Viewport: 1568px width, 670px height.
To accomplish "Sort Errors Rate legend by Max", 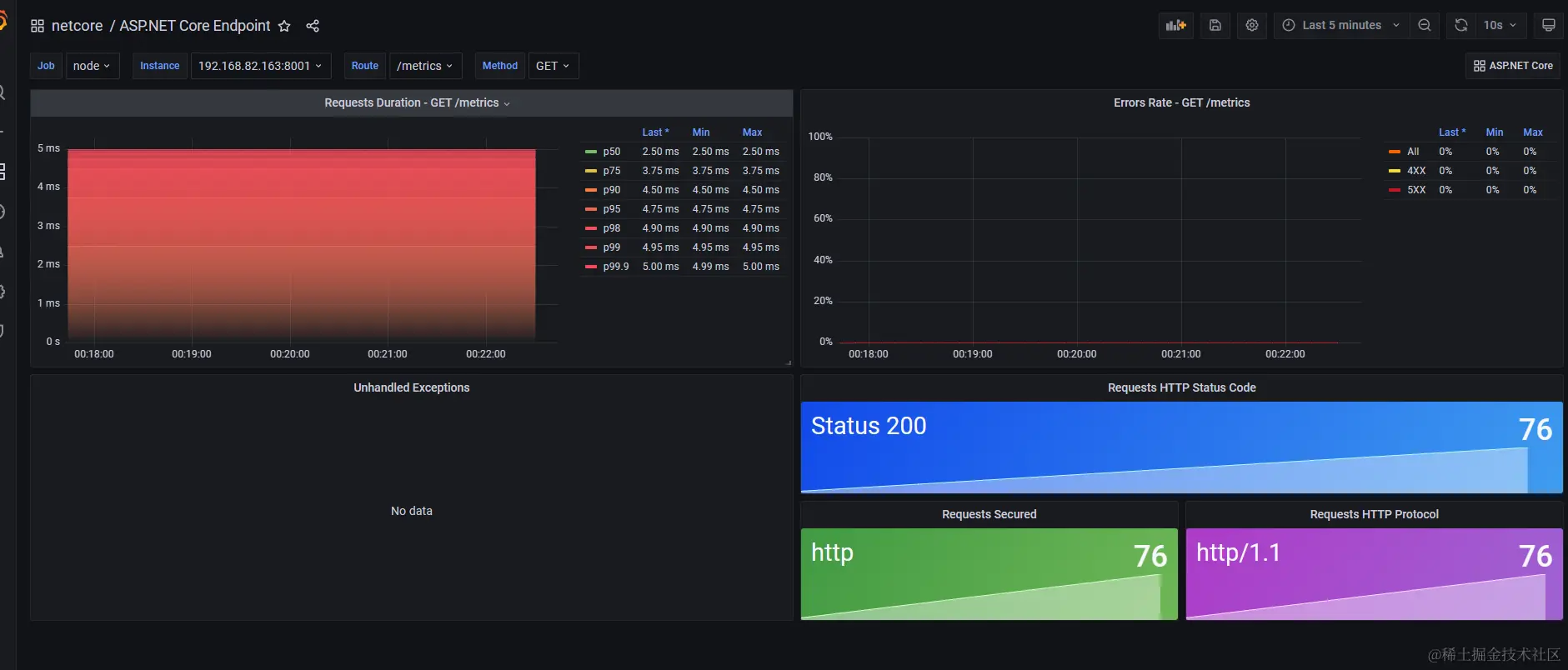I will point(1533,132).
